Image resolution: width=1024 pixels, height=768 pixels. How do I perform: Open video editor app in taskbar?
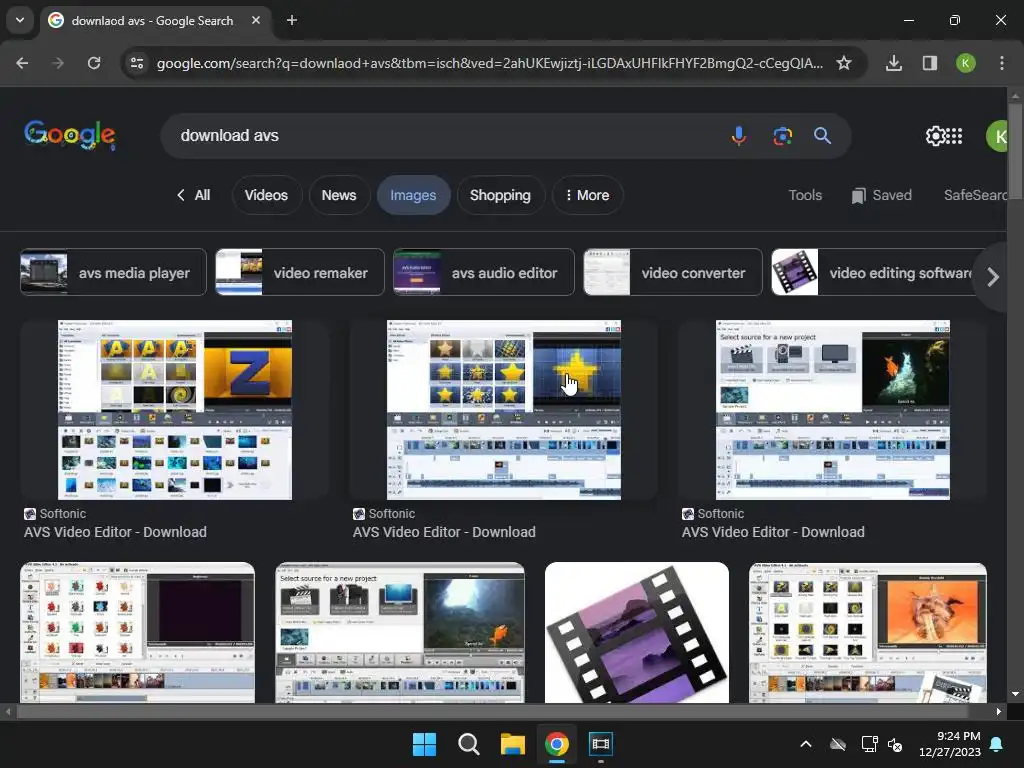(601, 744)
